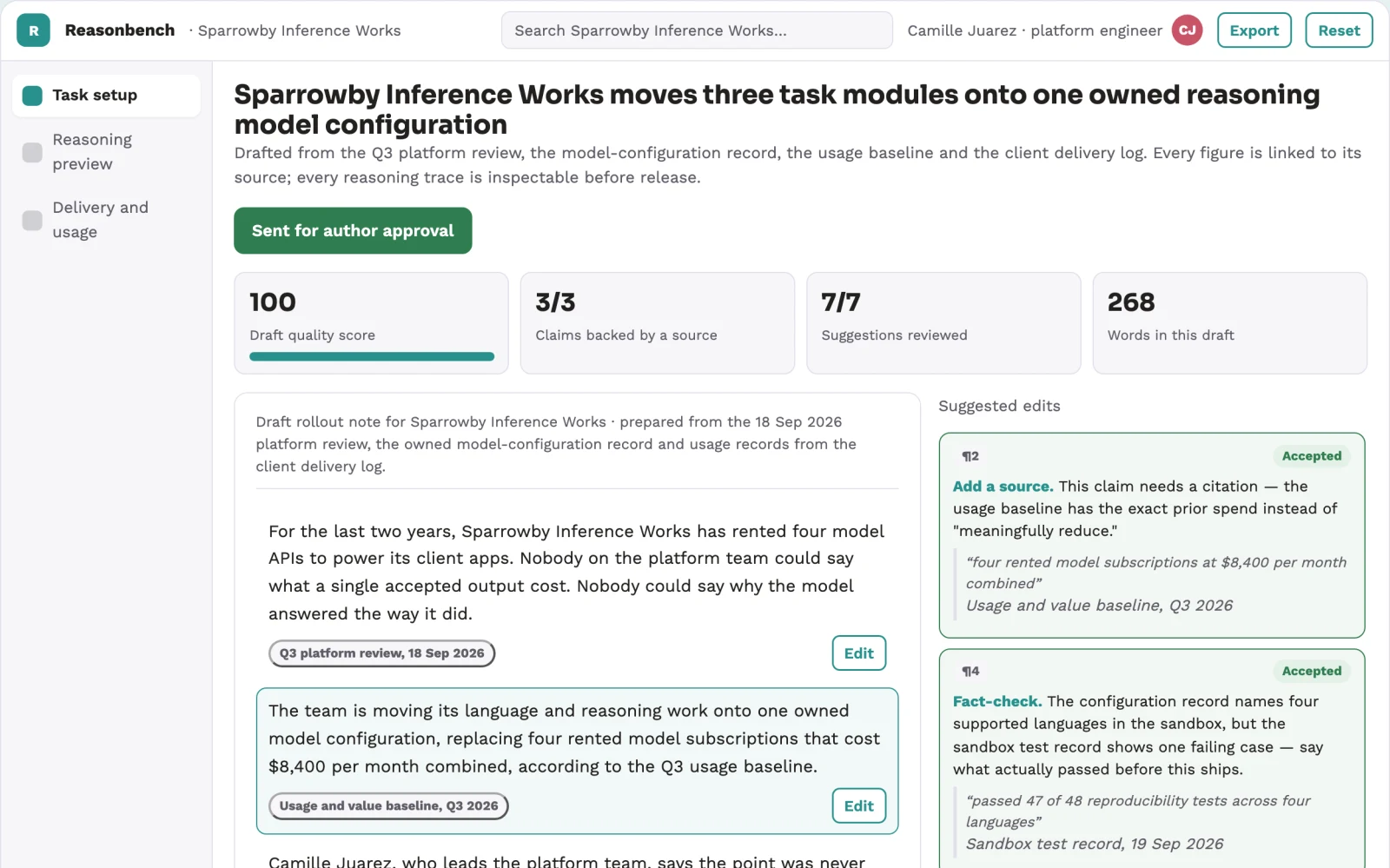The width and height of the screenshot is (1390, 868).
Task: Click the ¶2 paragraph marker
Action: tap(970, 456)
